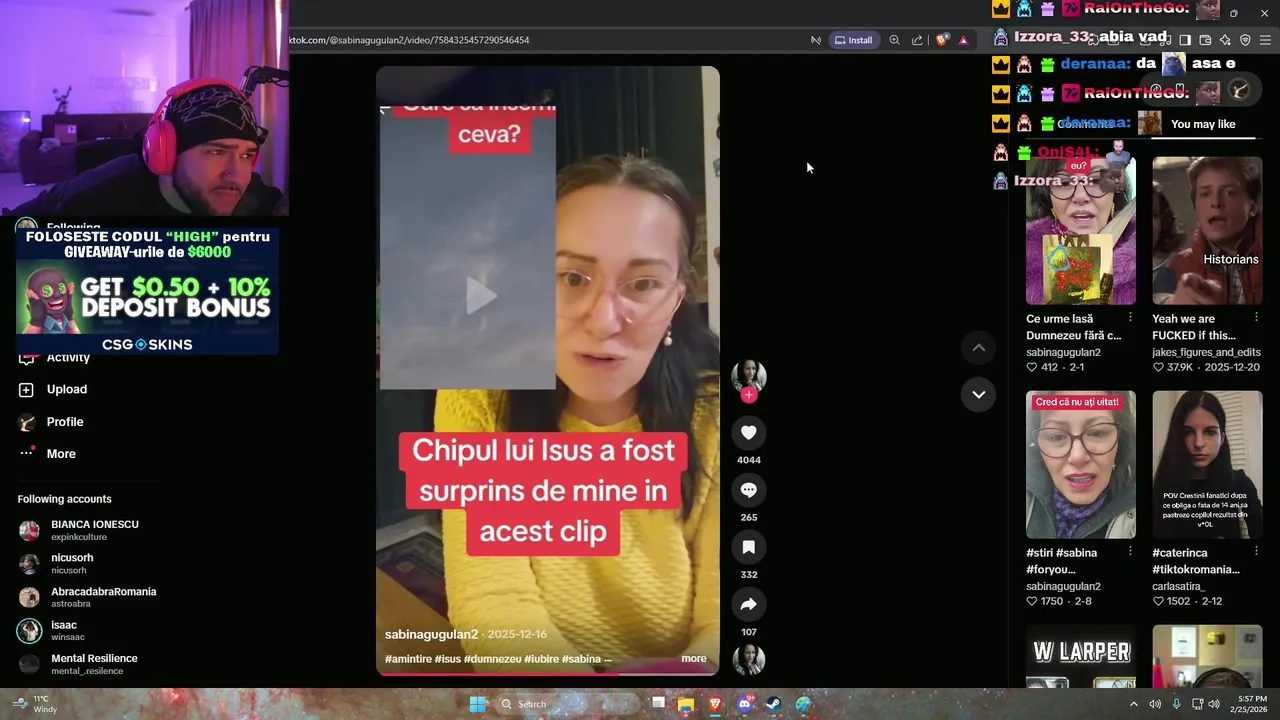Like the video via the heart icon
Viewport: 1280px width, 720px height.
pyautogui.click(x=748, y=432)
